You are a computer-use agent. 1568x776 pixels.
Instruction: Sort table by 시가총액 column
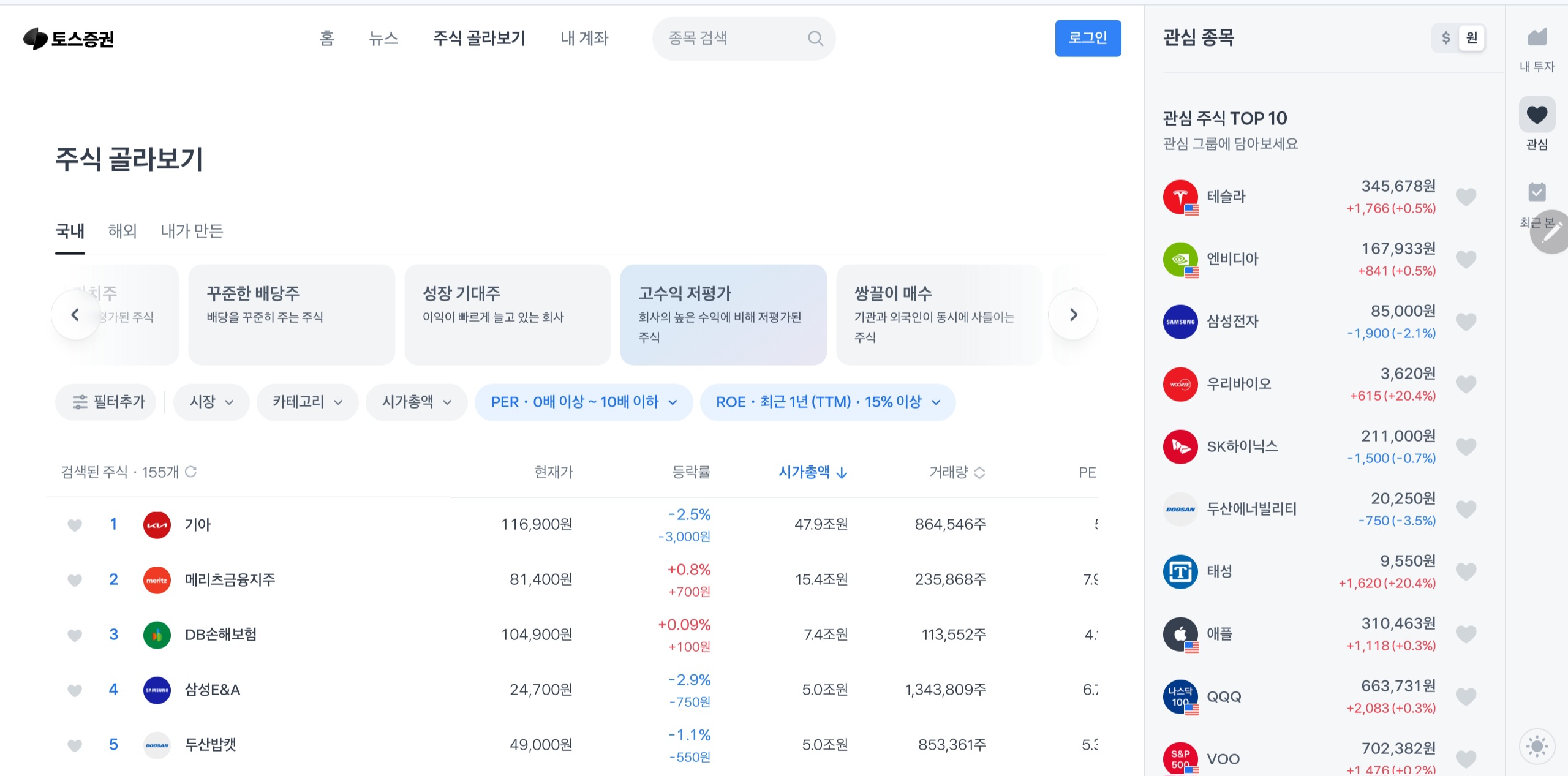[813, 472]
